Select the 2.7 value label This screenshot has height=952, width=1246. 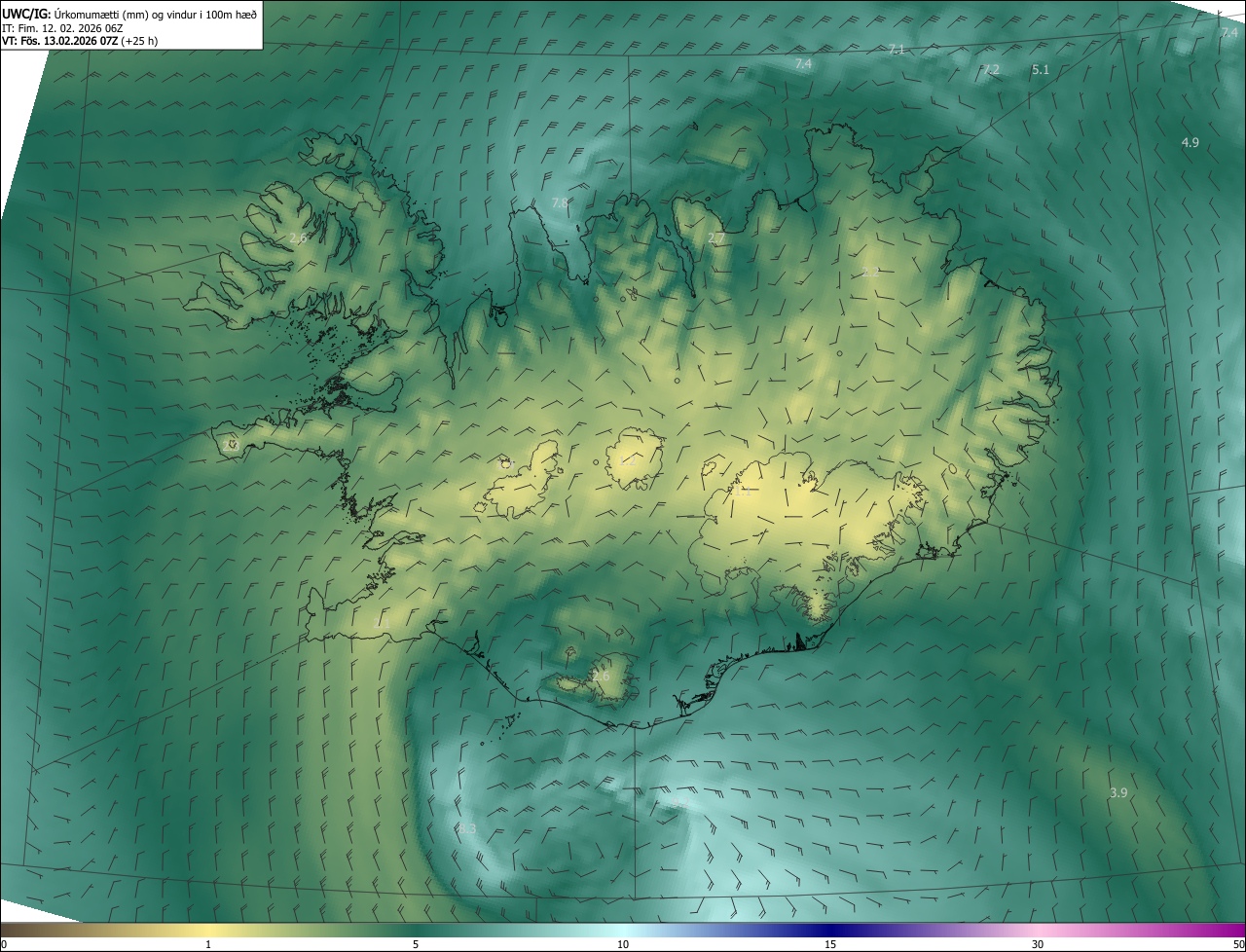[x=716, y=238]
